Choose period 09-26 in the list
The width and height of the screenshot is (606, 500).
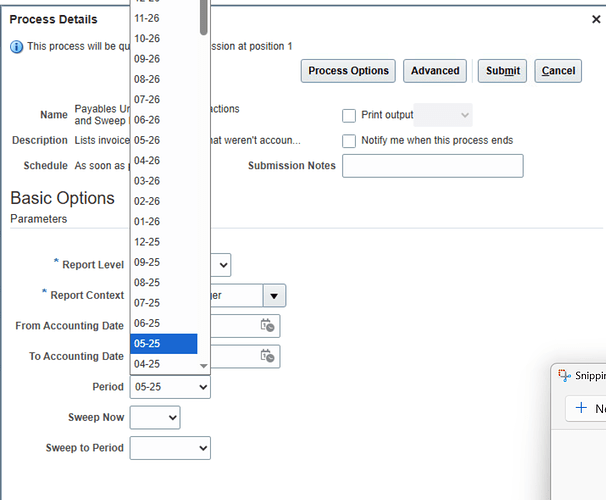point(164,59)
